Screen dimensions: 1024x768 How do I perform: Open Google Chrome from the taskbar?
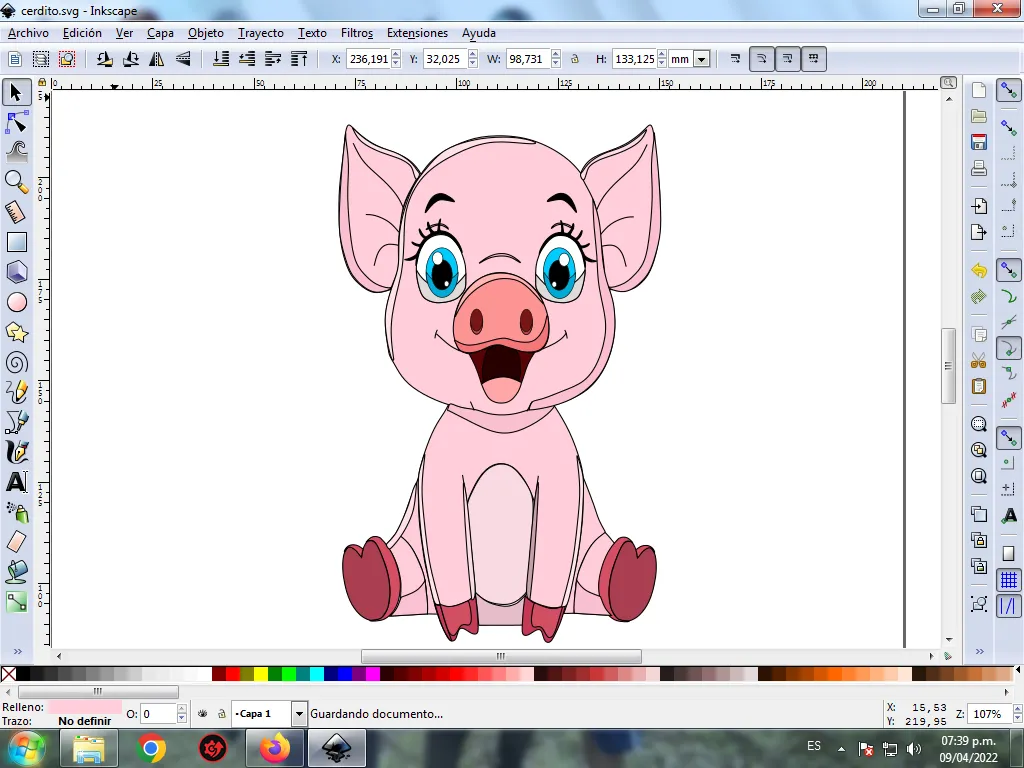point(150,748)
